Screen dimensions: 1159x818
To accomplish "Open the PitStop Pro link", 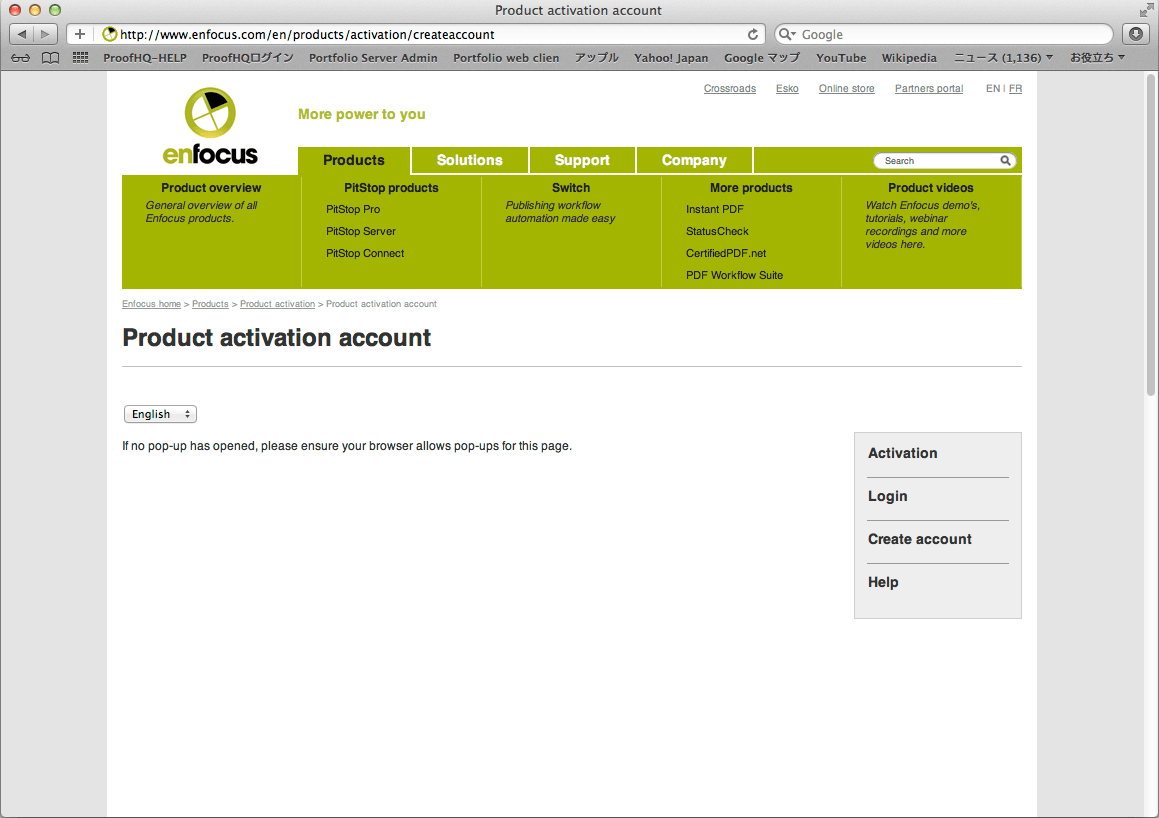I will [x=353, y=209].
